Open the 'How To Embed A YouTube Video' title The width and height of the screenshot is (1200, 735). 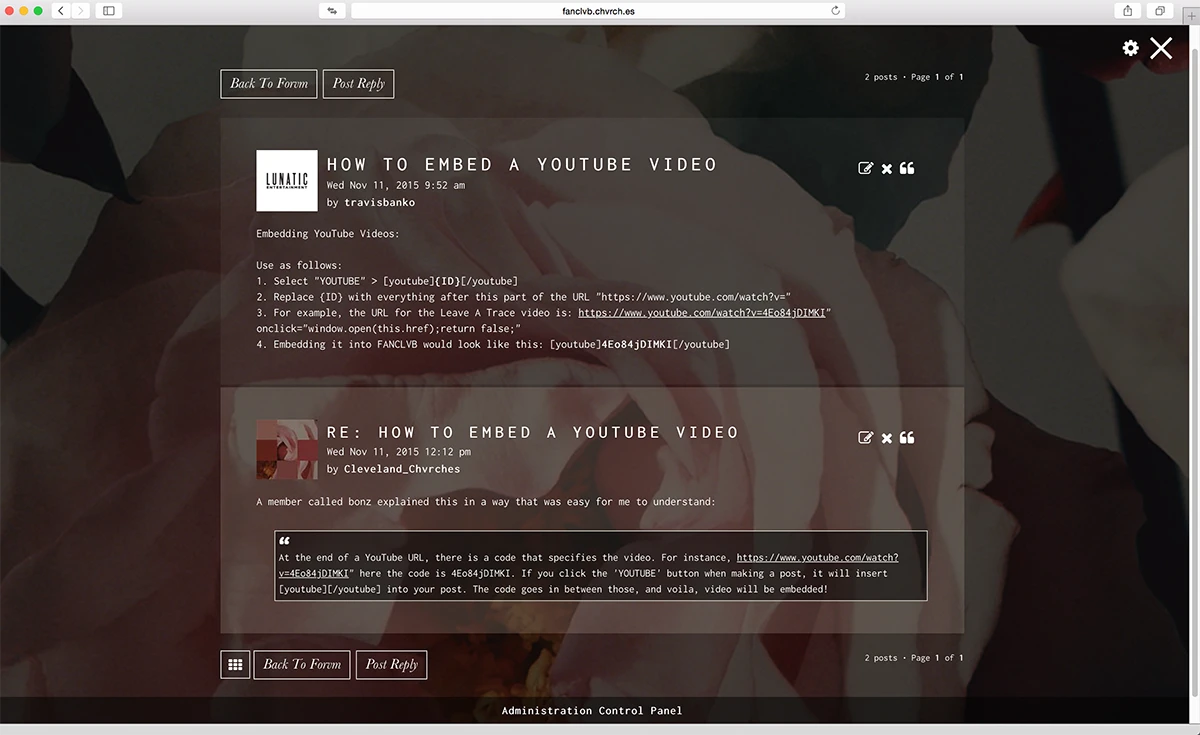coord(522,164)
